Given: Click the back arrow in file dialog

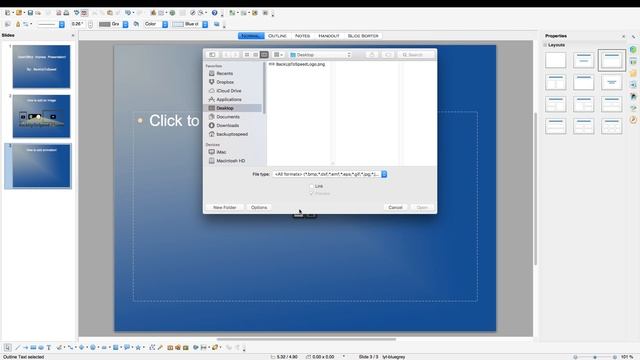Looking at the screenshot, I should pos(226,55).
